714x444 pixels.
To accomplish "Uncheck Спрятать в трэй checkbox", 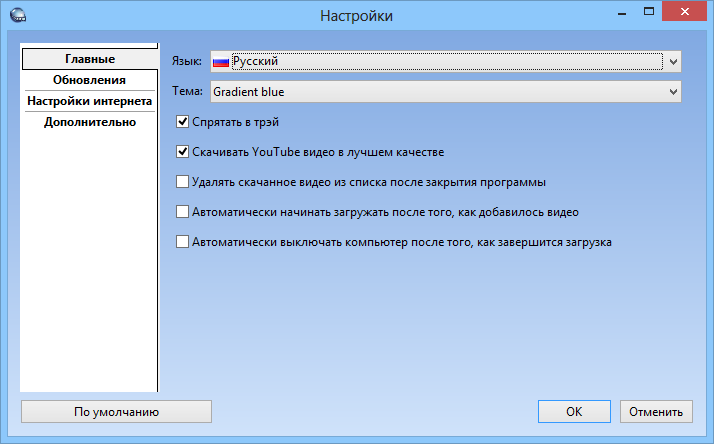I will 182,122.
